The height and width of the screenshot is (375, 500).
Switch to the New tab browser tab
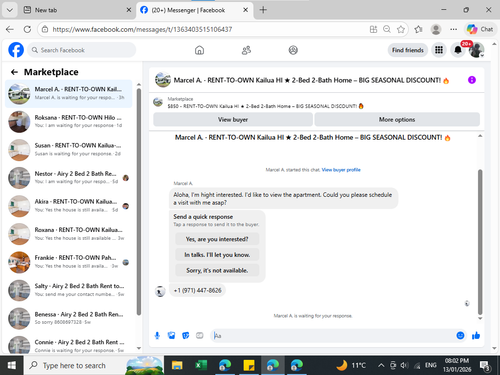tap(77, 10)
